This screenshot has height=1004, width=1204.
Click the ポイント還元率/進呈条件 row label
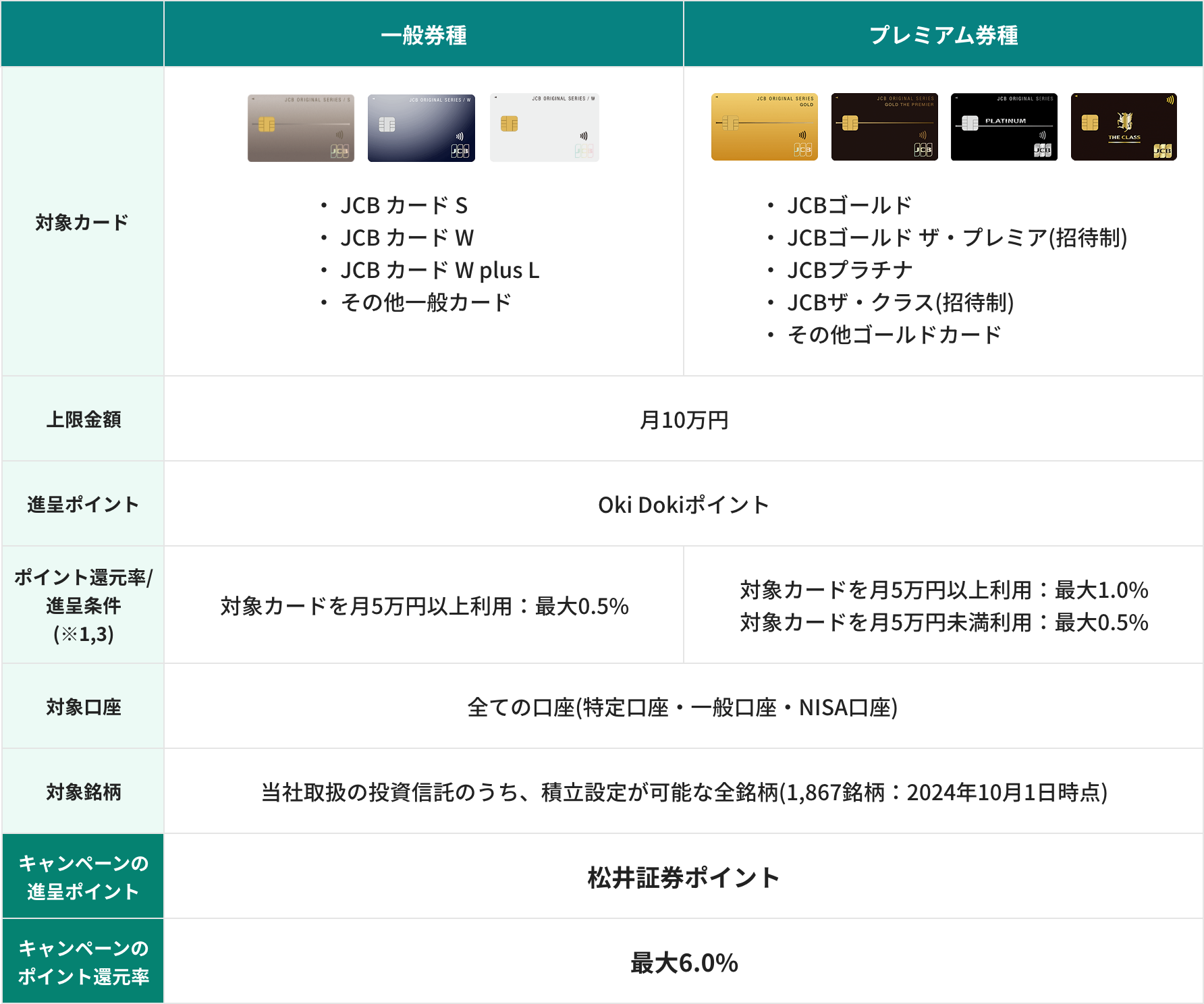pyautogui.click(x=82, y=605)
